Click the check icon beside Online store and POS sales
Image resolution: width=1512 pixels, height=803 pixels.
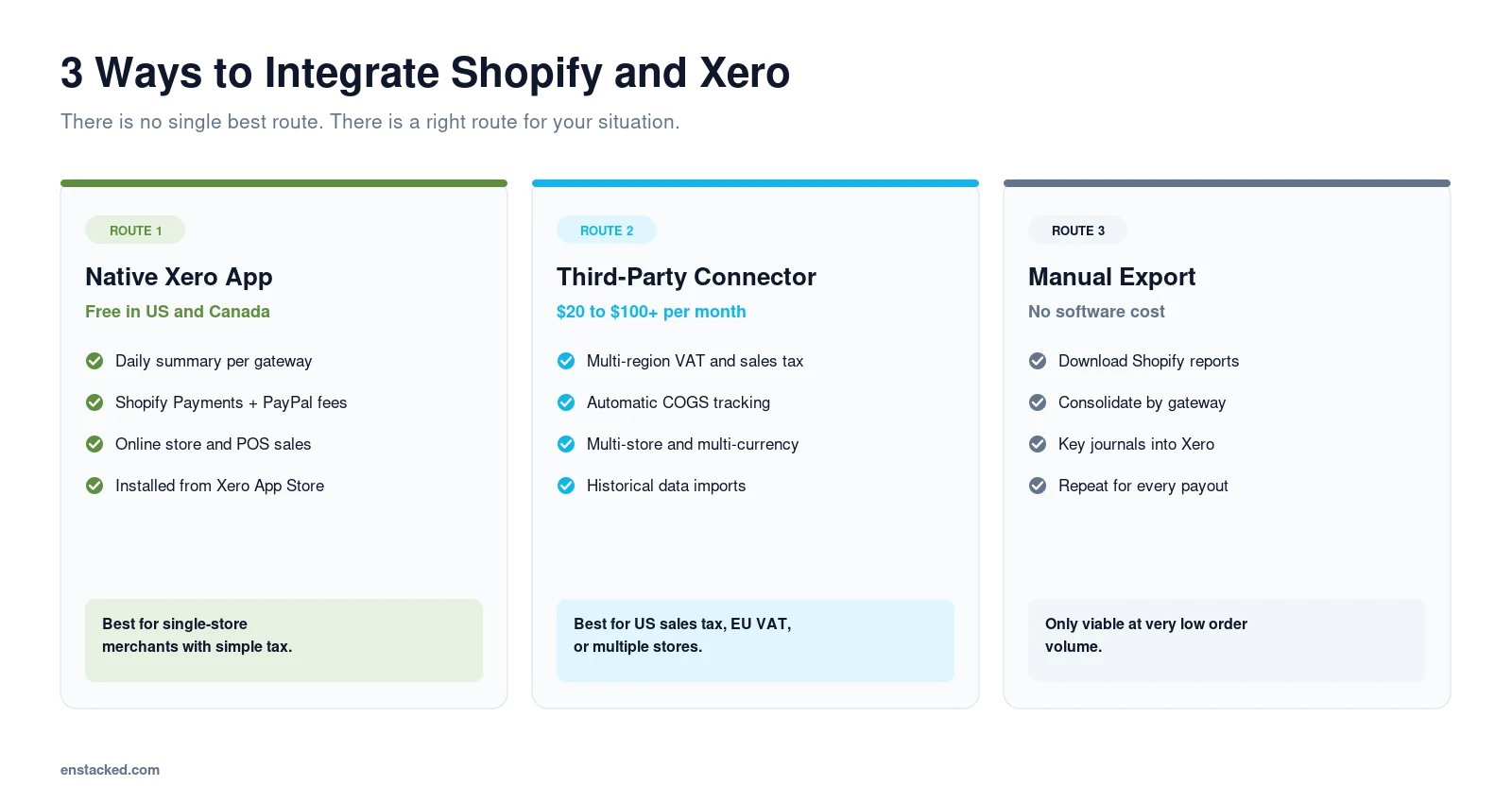tap(94, 444)
